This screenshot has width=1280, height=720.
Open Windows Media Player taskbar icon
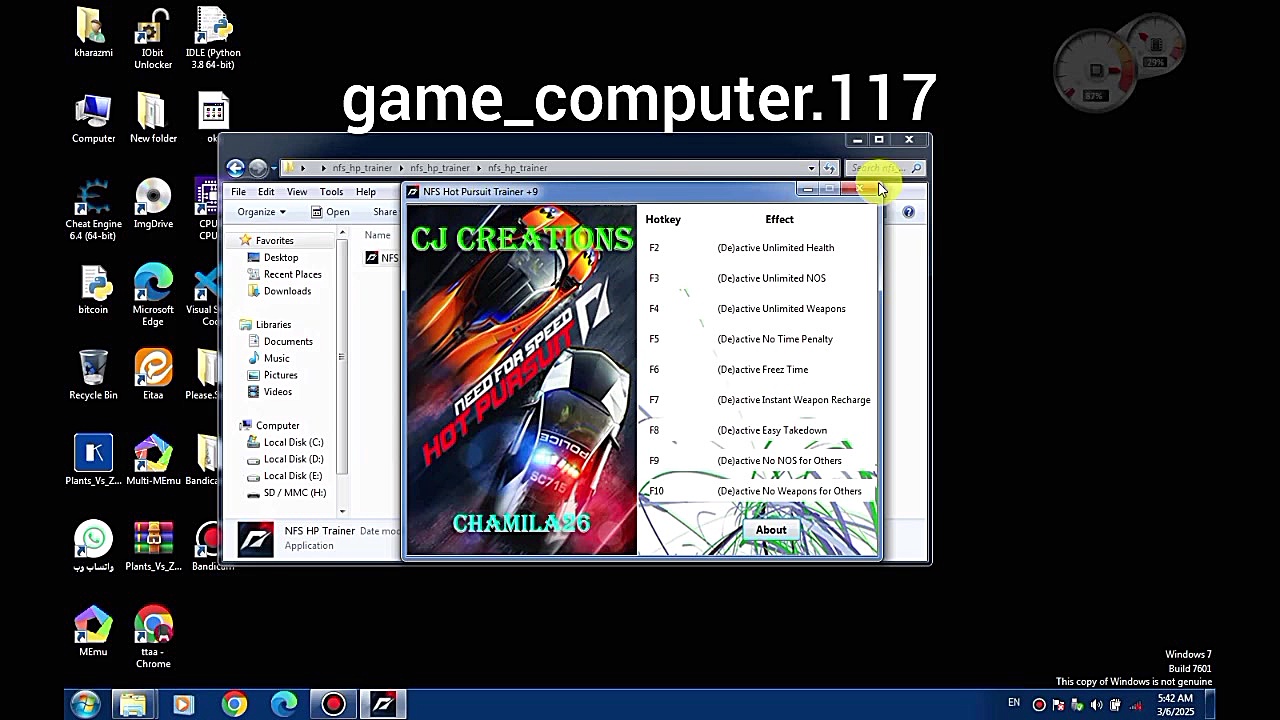pyautogui.click(x=183, y=705)
